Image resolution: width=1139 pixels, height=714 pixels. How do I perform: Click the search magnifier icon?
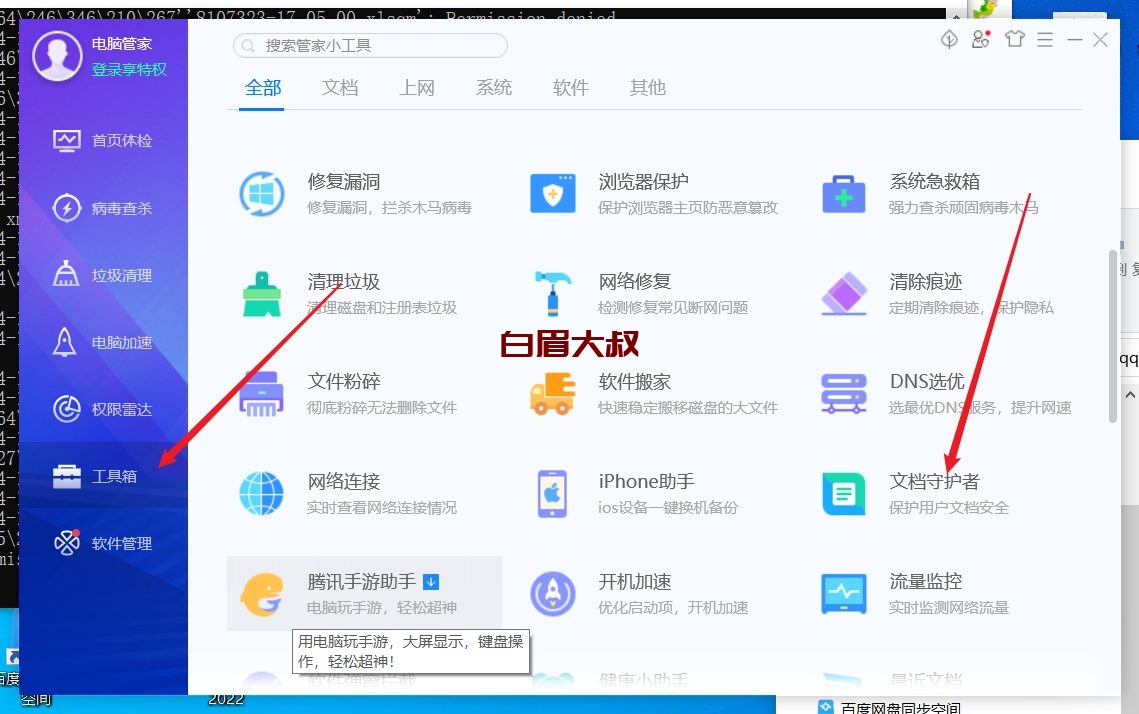[248, 46]
